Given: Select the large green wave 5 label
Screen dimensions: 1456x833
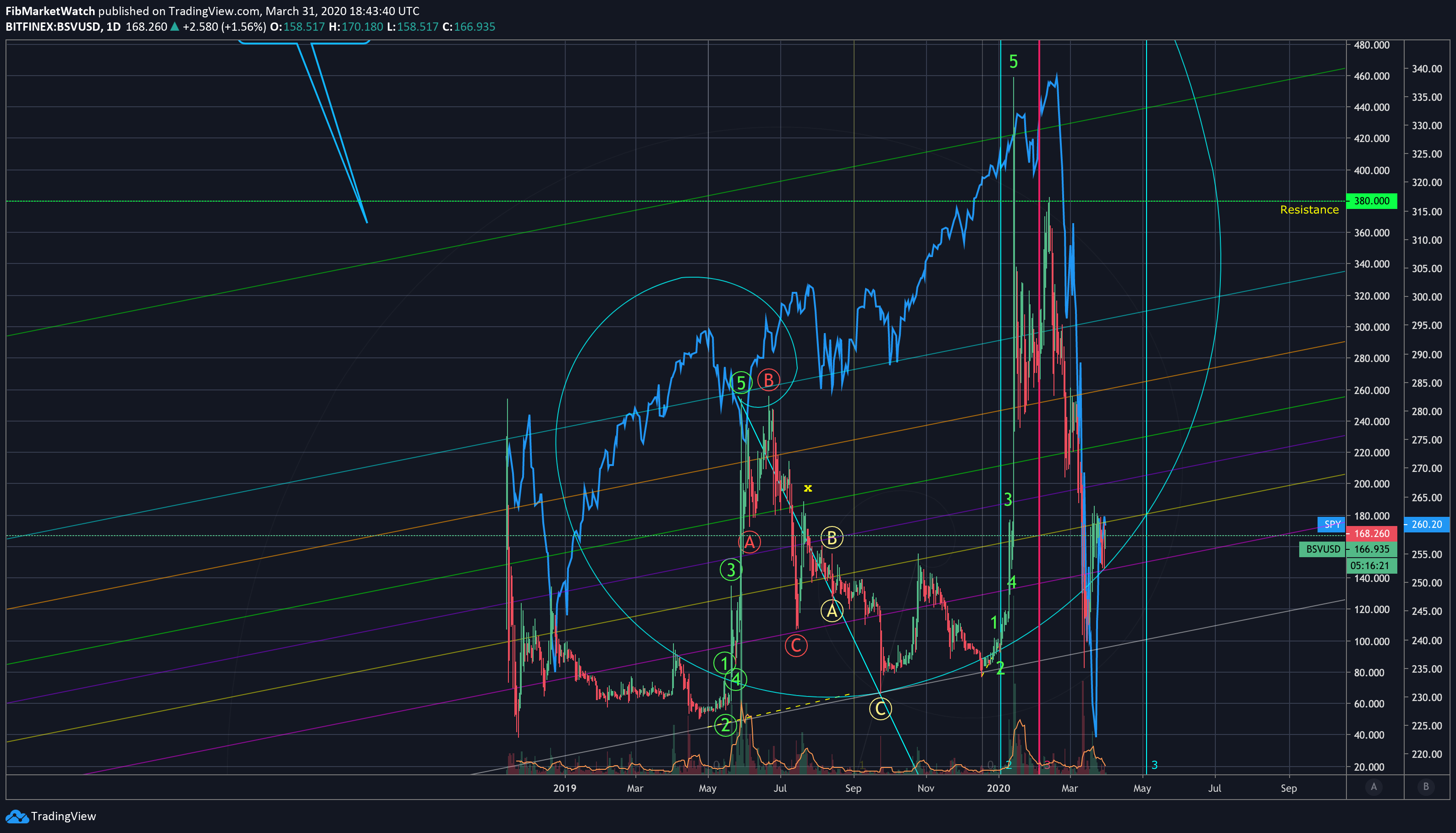Looking at the screenshot, I should [x=1014, y=62].
